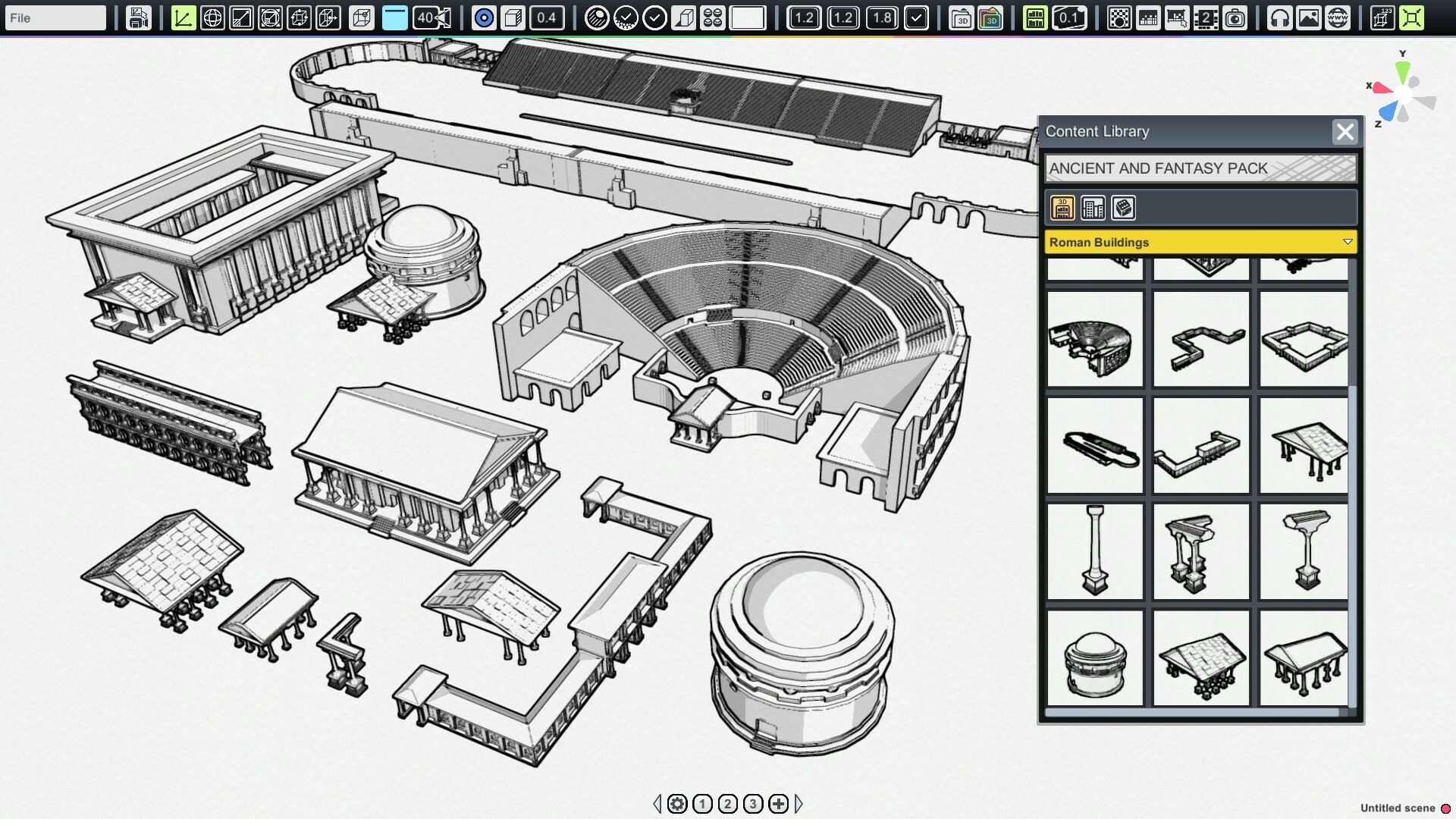Toggle the dotted-circle checkmark in the toolbar
1456x819 pixels.
coord(626,17)
